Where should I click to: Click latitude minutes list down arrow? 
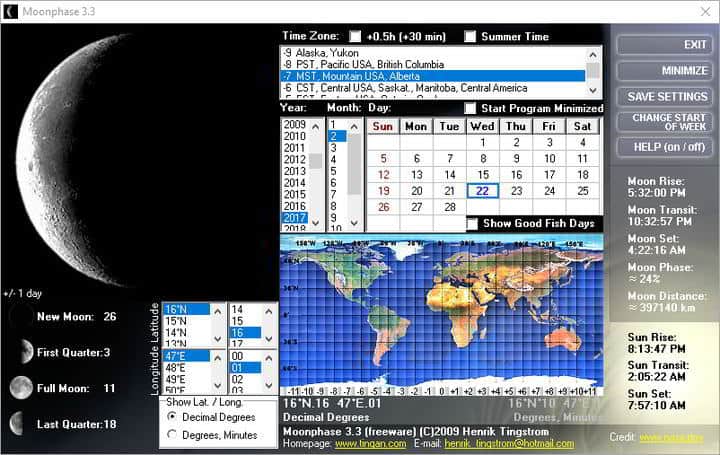(269, 340)
